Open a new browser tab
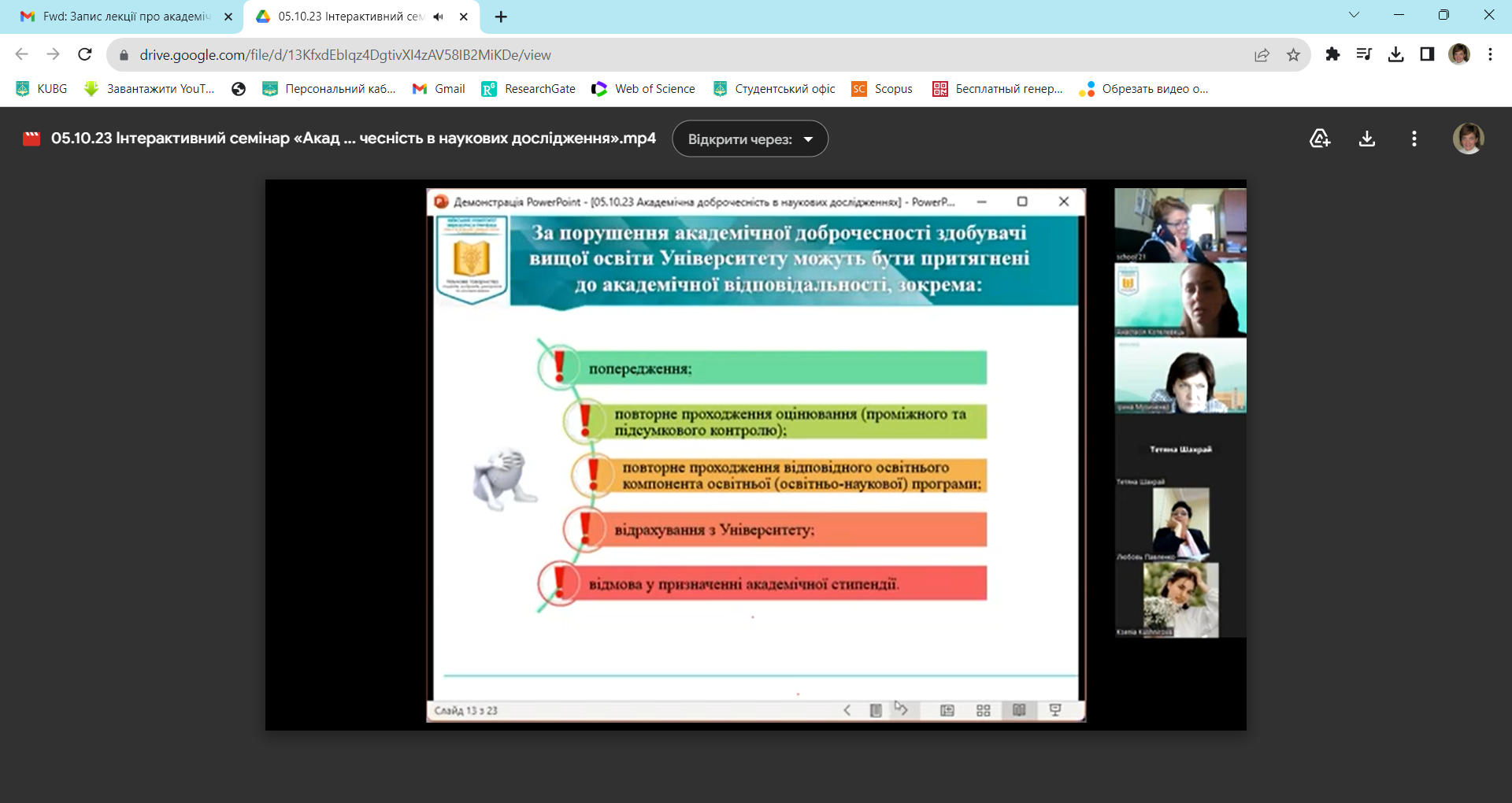This screenshot has width=1512, height=803. pos(501,17)
